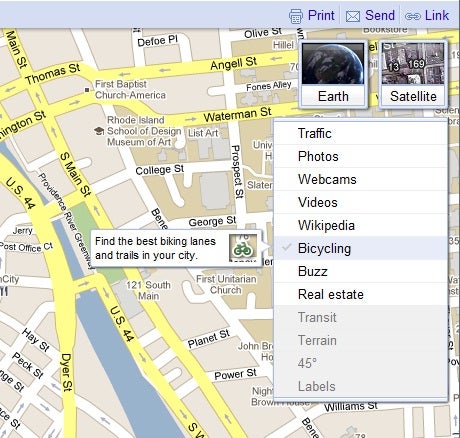Screen dimensions: 460x438
Task: Click the First Unitarian Church label
Action: point(226,284)
